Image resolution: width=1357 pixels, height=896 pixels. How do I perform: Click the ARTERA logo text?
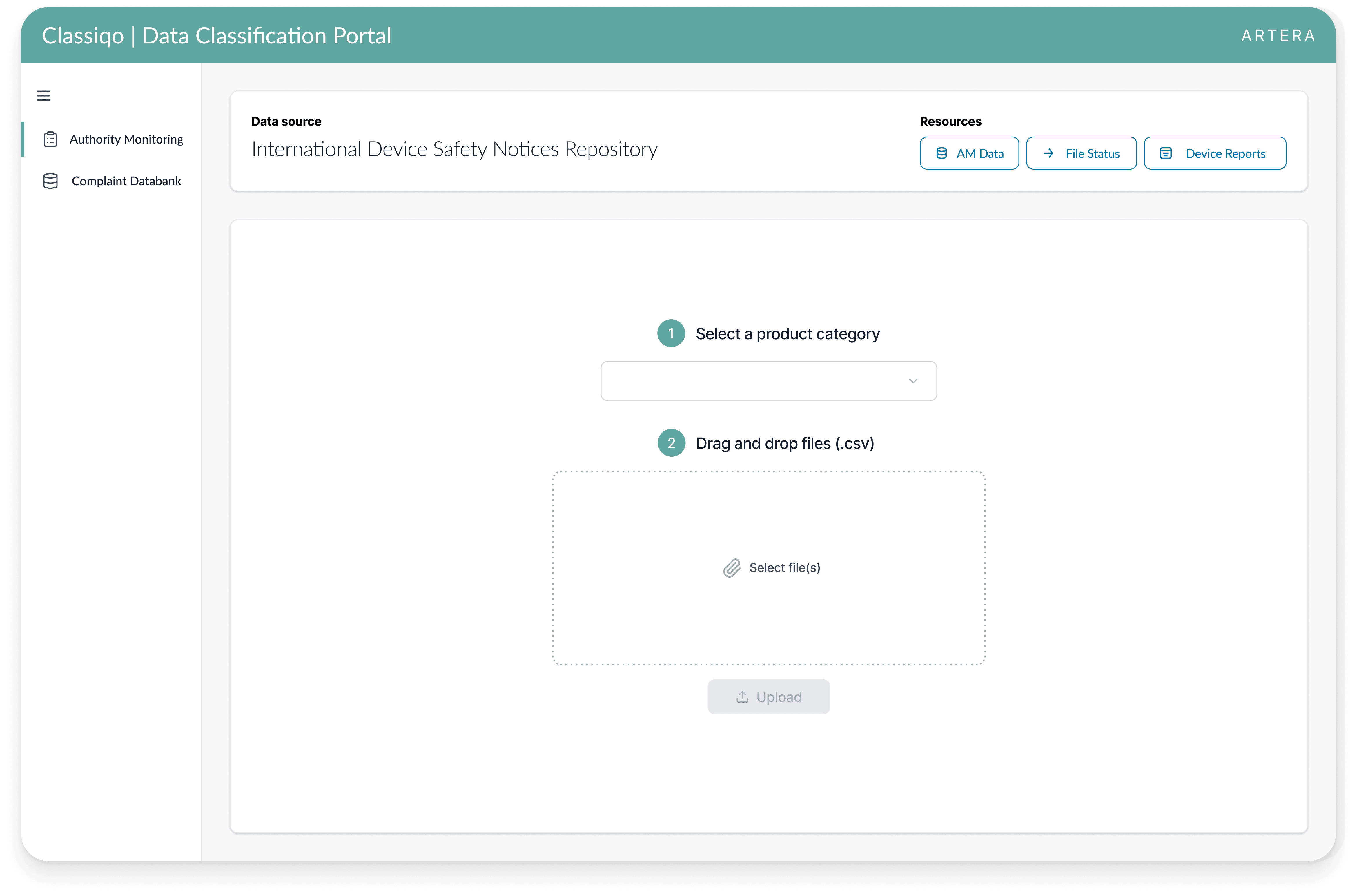tap(1278, 35)
